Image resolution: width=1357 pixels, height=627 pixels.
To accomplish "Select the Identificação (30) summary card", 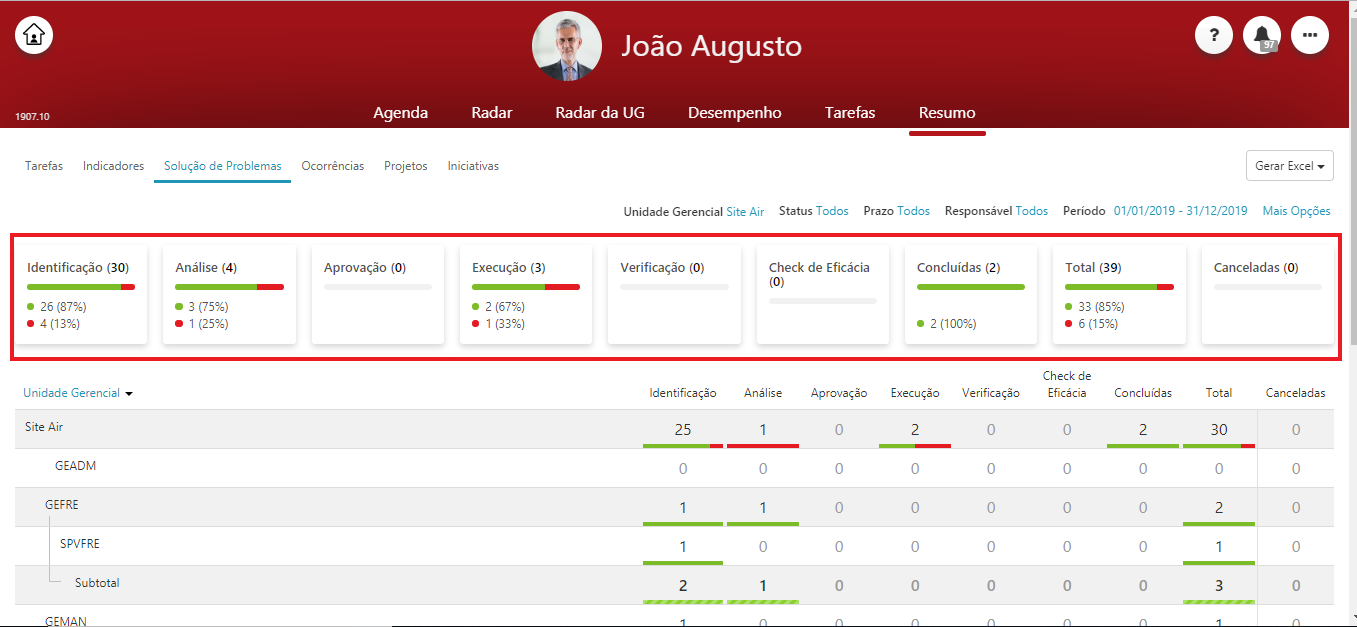I will 81,296.
